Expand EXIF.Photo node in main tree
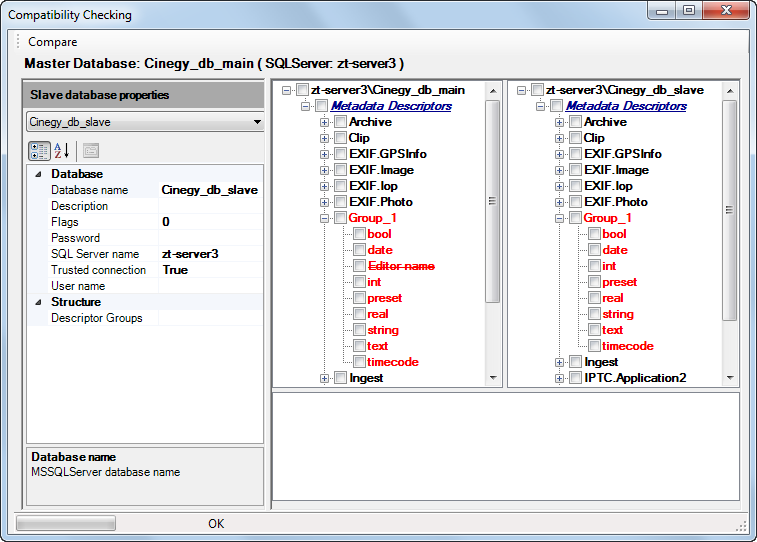The height and width of the screenshot is (542, 757). [x=324, y=202]
